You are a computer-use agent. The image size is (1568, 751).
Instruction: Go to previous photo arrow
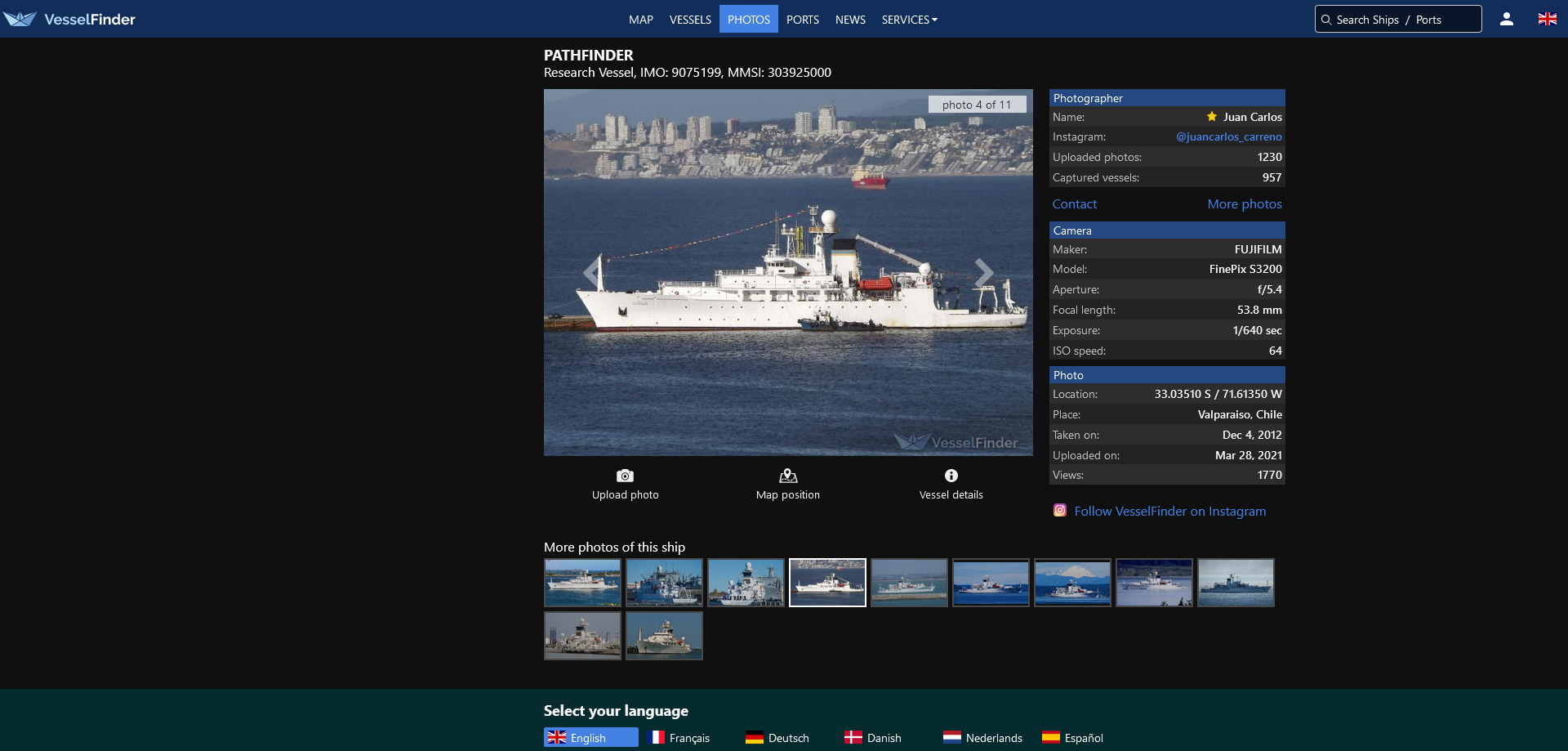point(593,272)
